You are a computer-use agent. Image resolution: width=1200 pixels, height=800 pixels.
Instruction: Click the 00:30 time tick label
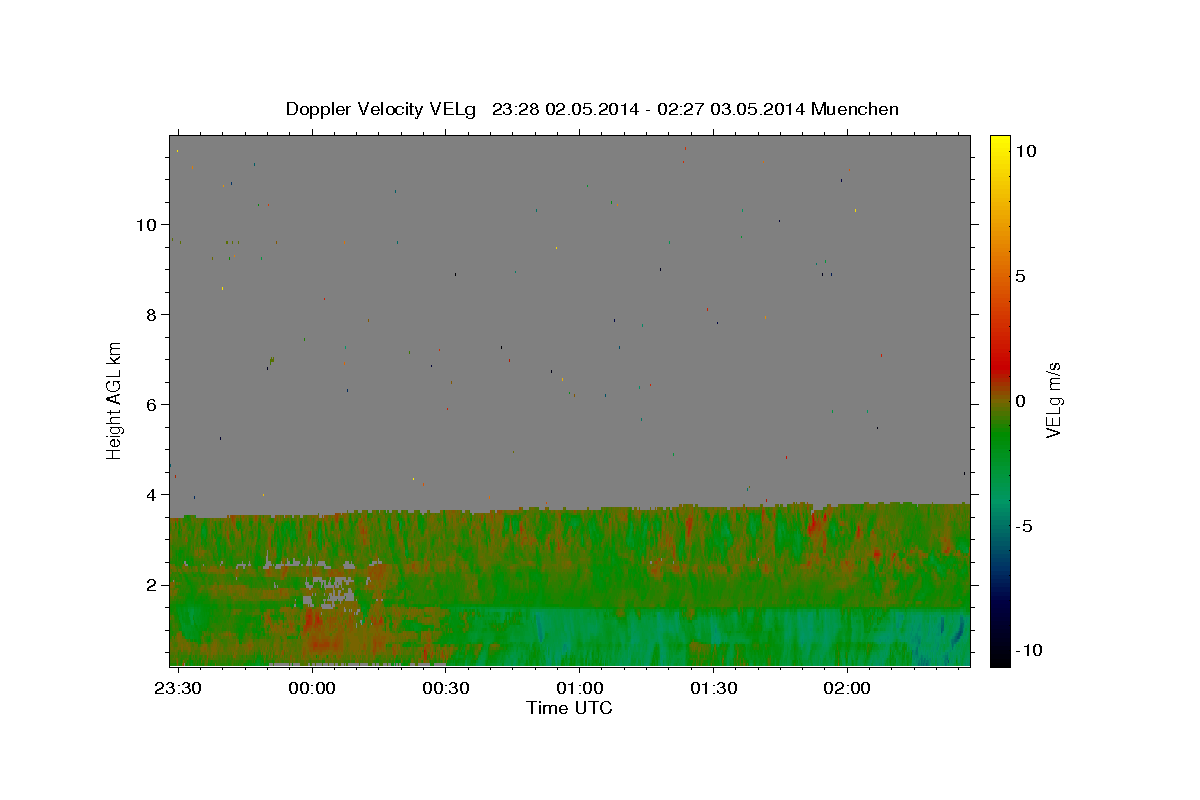click(445, 689)
